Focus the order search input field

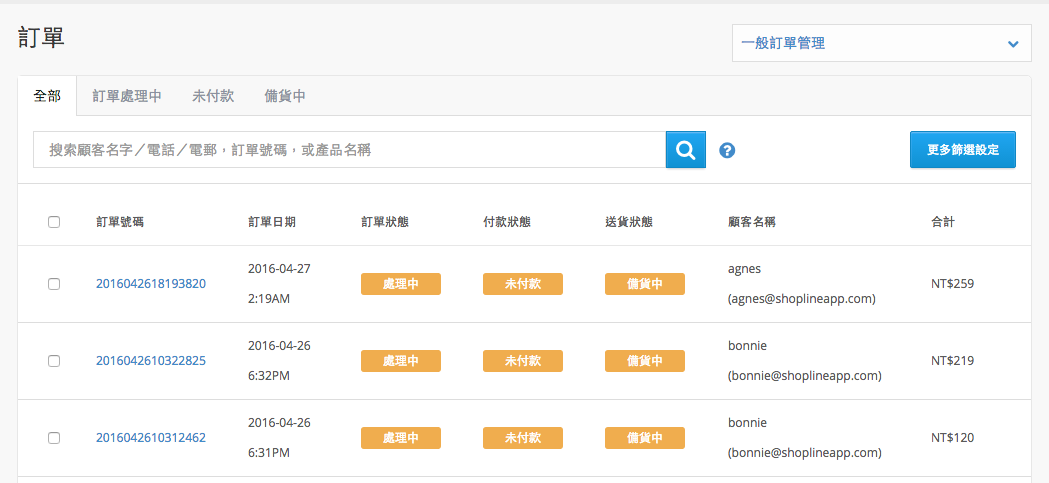point(349,149)
